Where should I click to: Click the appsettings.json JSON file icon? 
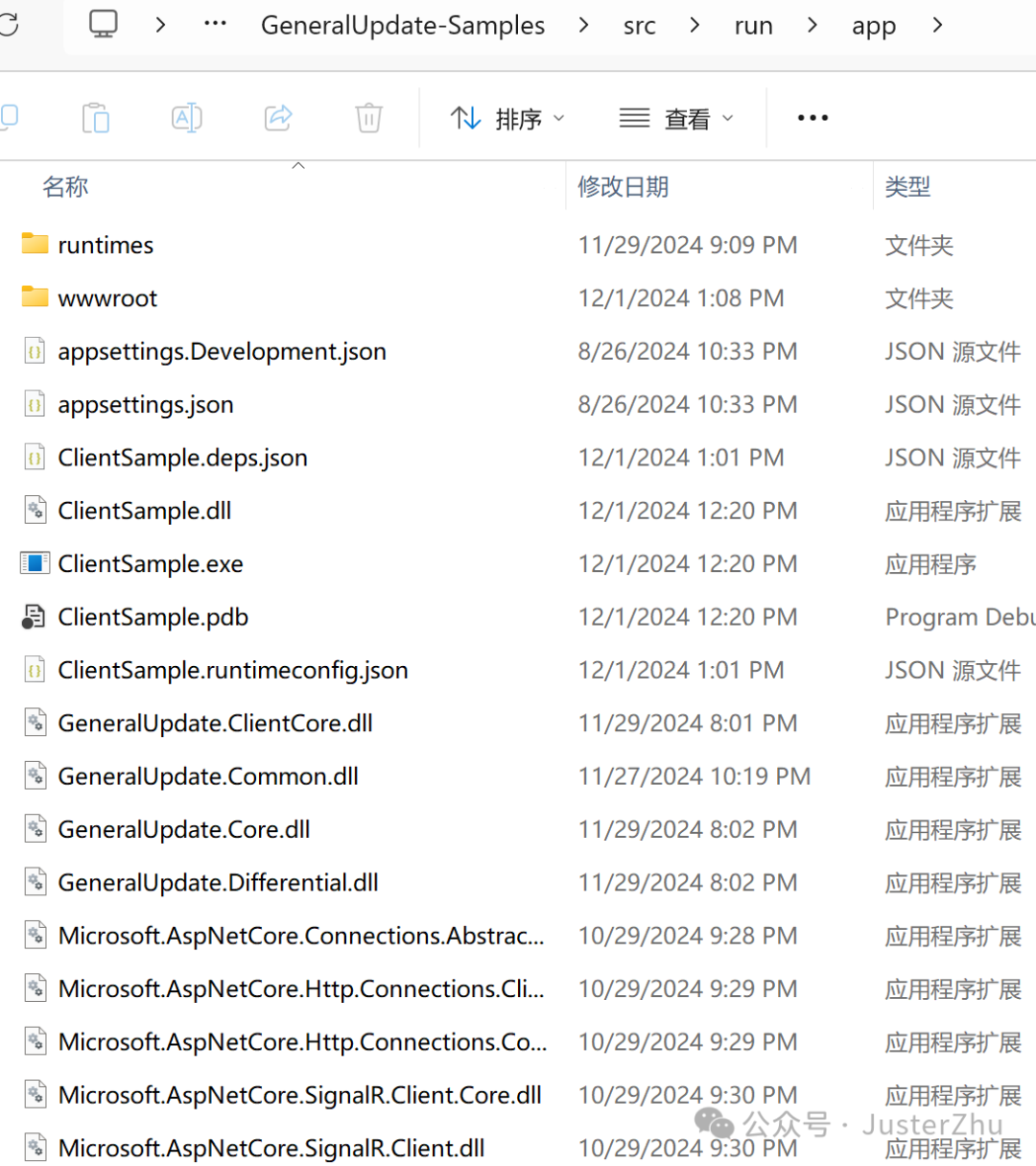[x=35, y=404]
